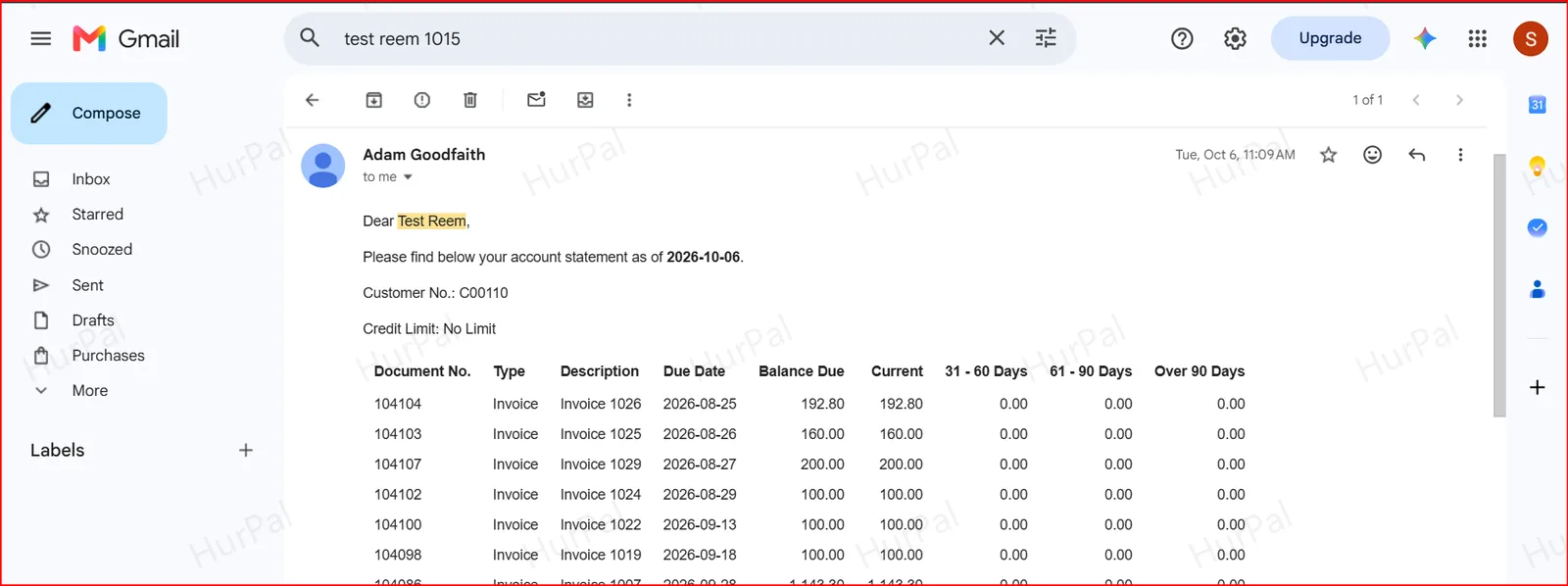The height and width of the screenshot is (586, 1568).
Task: Report this email as spam
Action: coord(422,100)
